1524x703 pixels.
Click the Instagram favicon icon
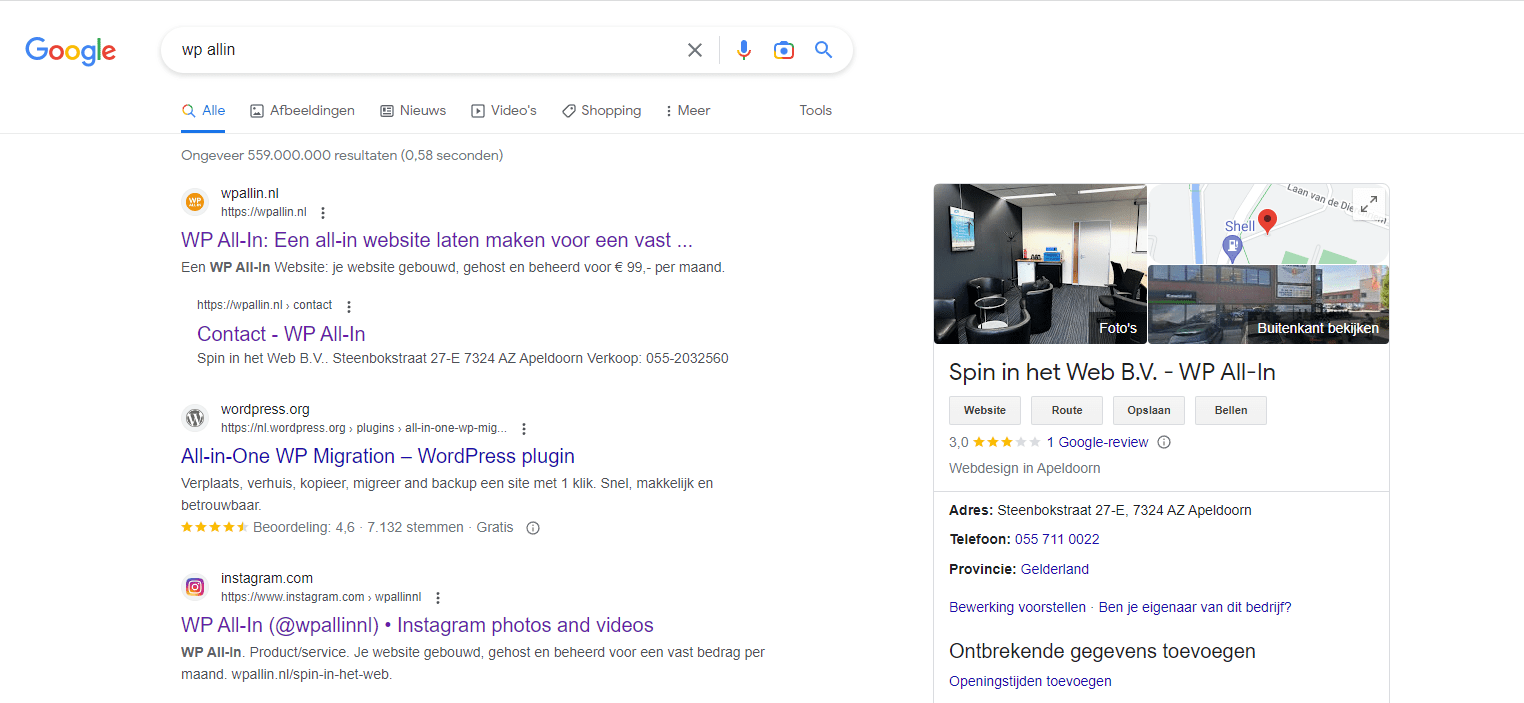pyautogui.click(x=195, y=587)
